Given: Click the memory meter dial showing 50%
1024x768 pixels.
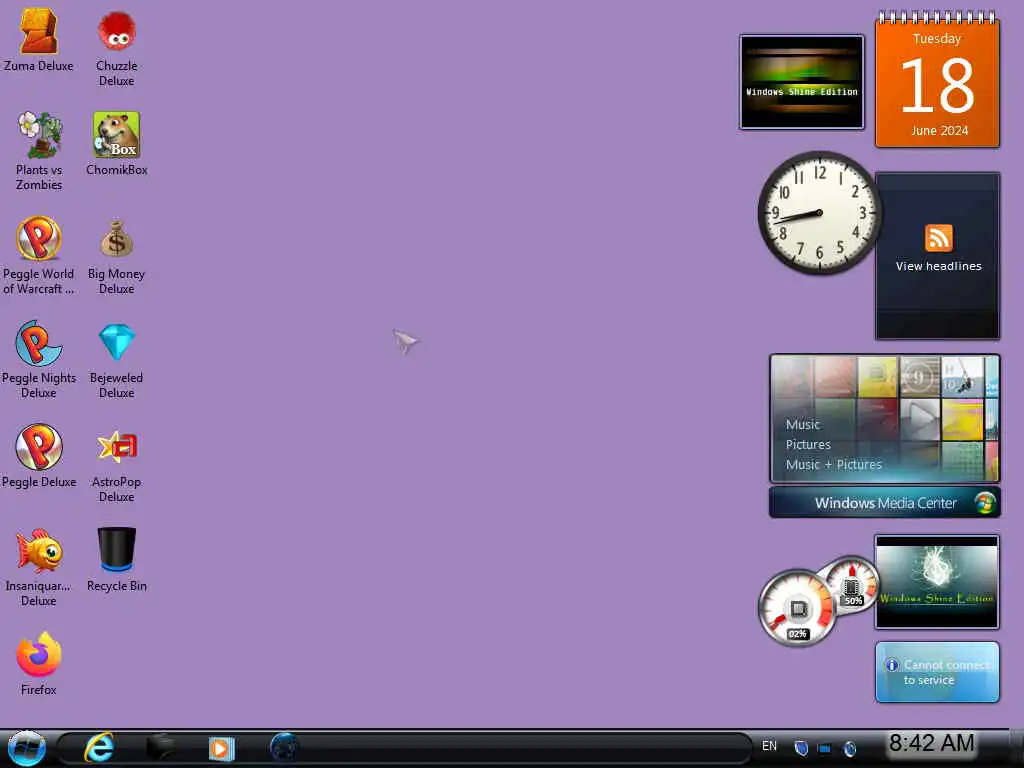Looking at the screenshot, I should (x=850, y=583).
